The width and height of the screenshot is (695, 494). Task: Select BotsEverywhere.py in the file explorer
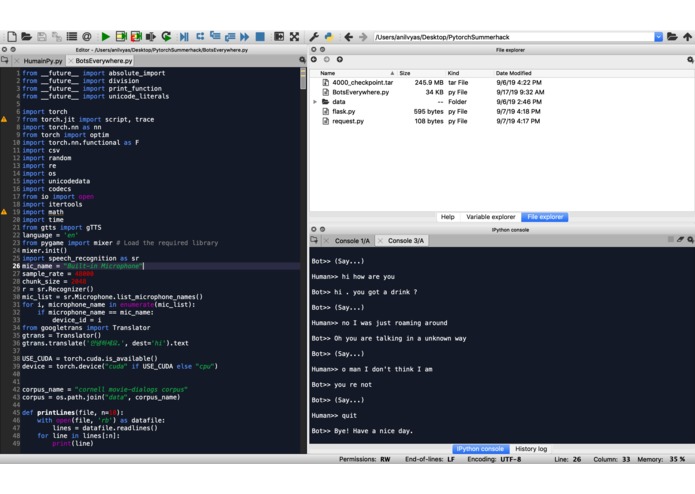coord(360,92)
